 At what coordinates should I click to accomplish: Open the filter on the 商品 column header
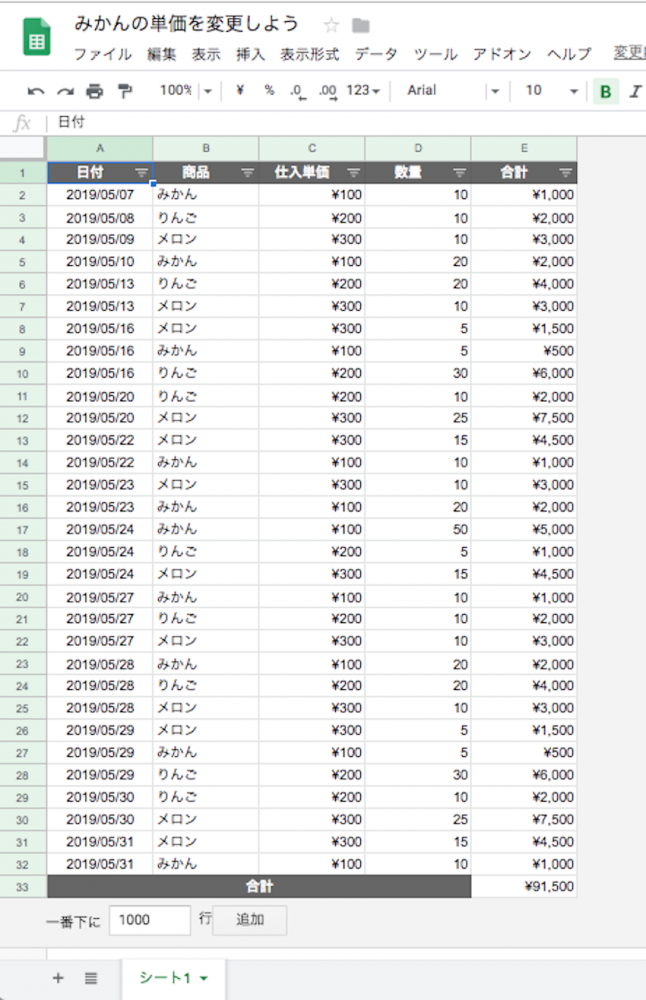(247, 173)
